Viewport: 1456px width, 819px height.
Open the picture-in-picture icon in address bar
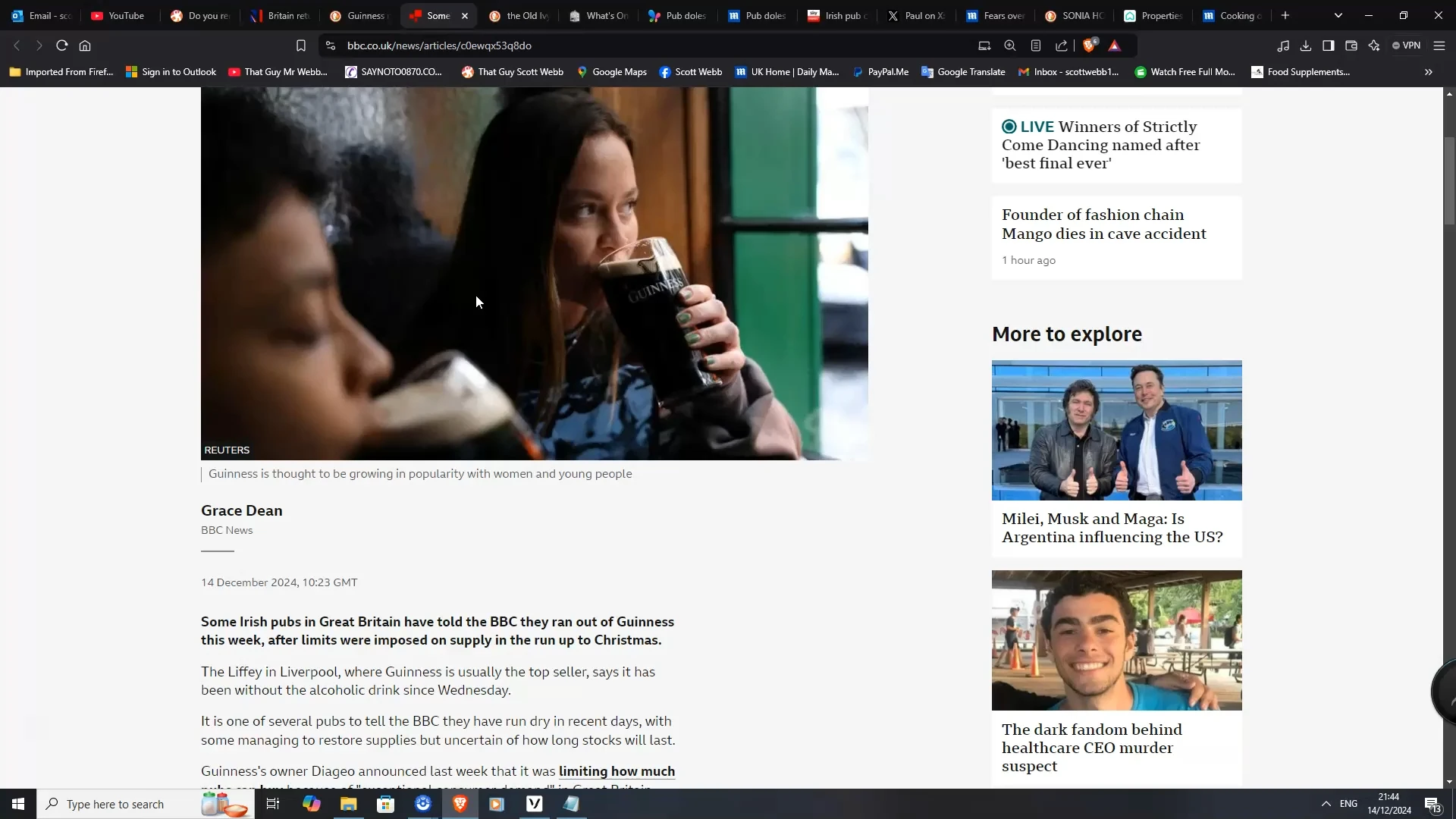coord(984,45)
